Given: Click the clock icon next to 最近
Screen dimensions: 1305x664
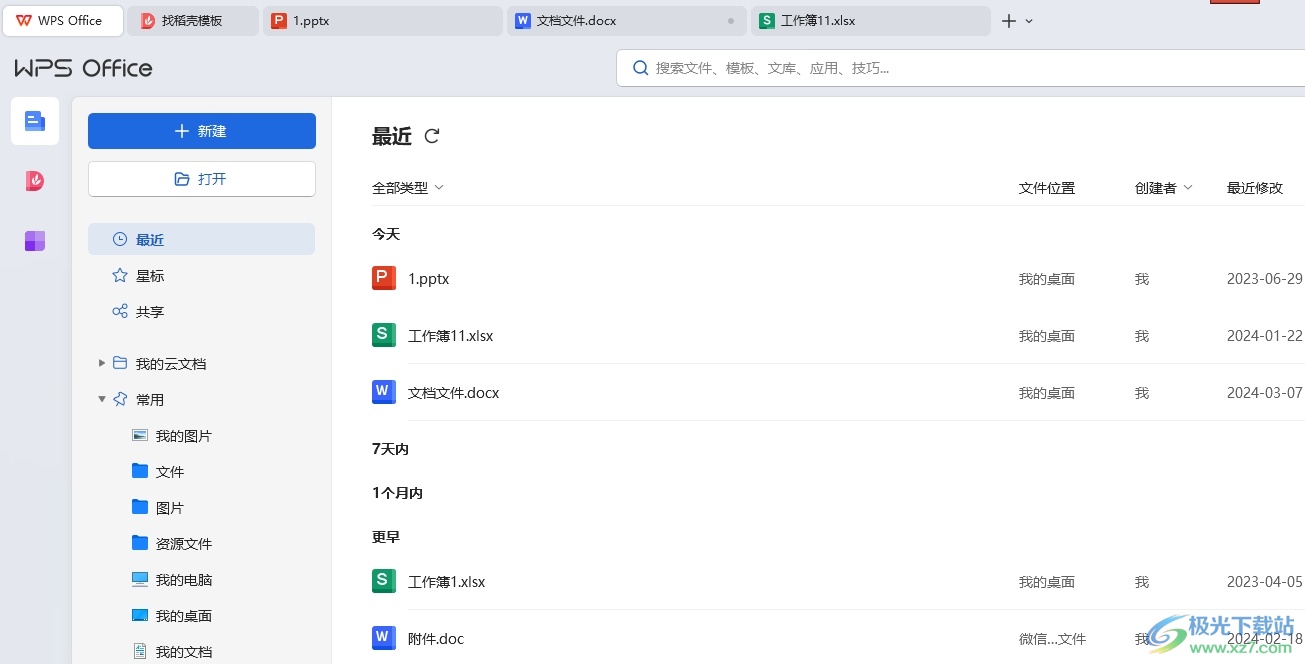Looking at the screenshot, I should 120,239.
